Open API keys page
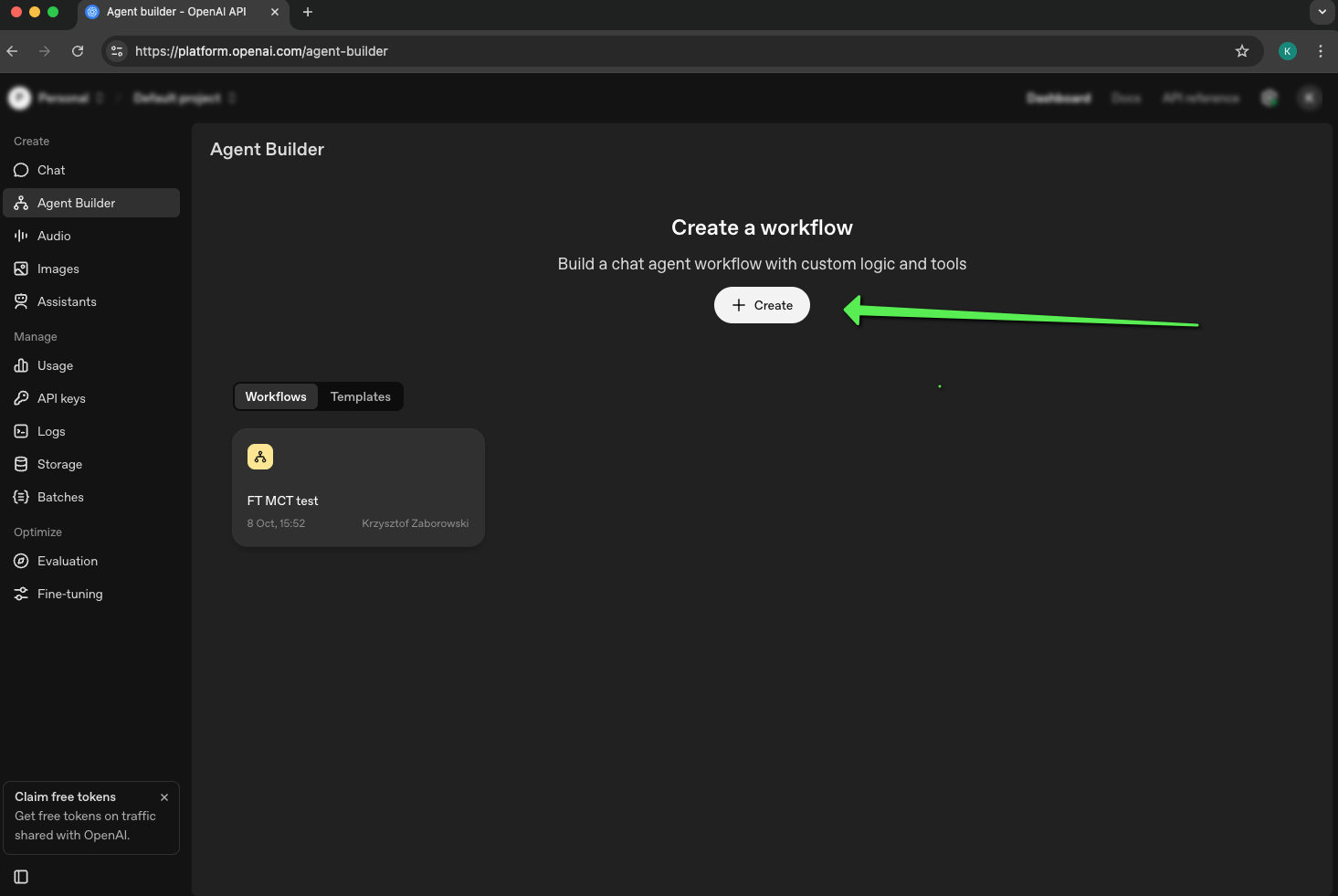The height and width of the screenshot is (896, 1338). [60, 398]
